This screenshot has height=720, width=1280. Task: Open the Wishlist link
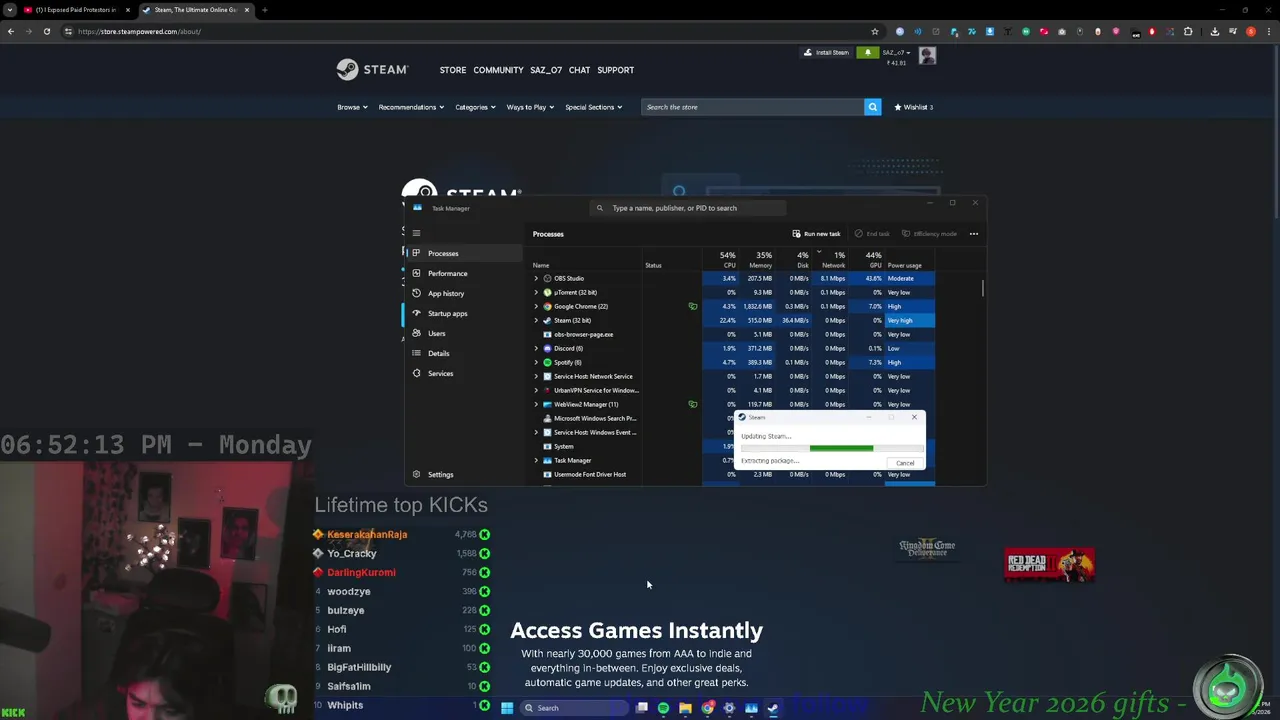point(913,107)
